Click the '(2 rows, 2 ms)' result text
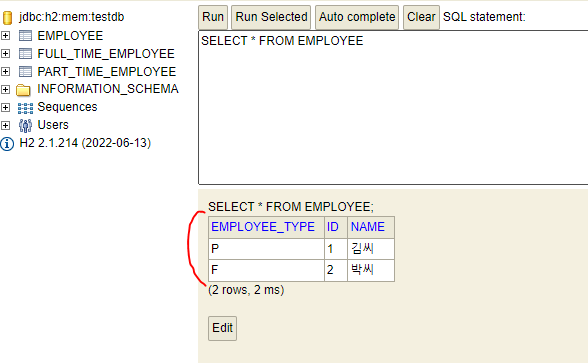 click(246, 290)
